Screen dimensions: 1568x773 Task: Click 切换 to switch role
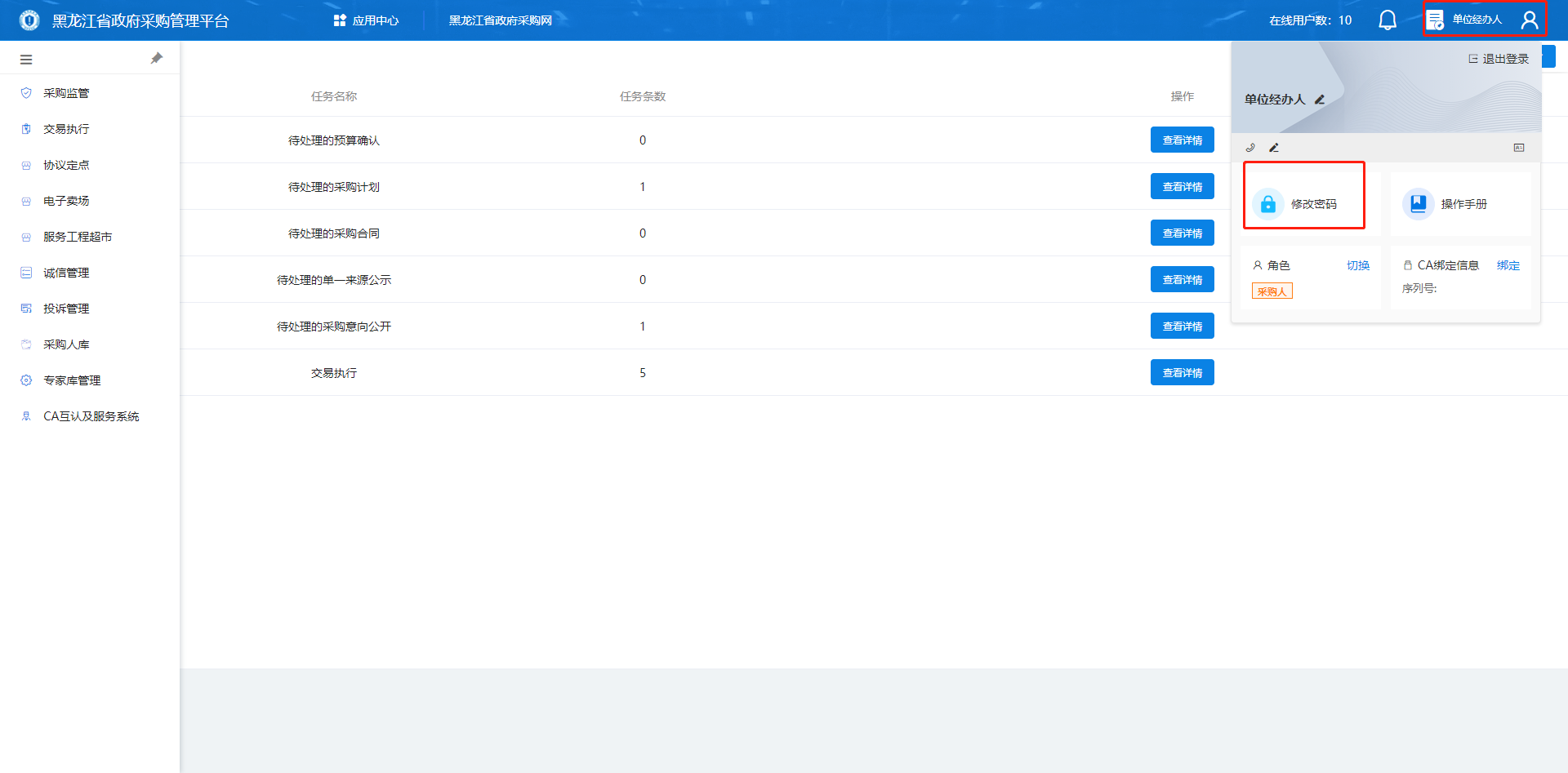pos(1358,265)
